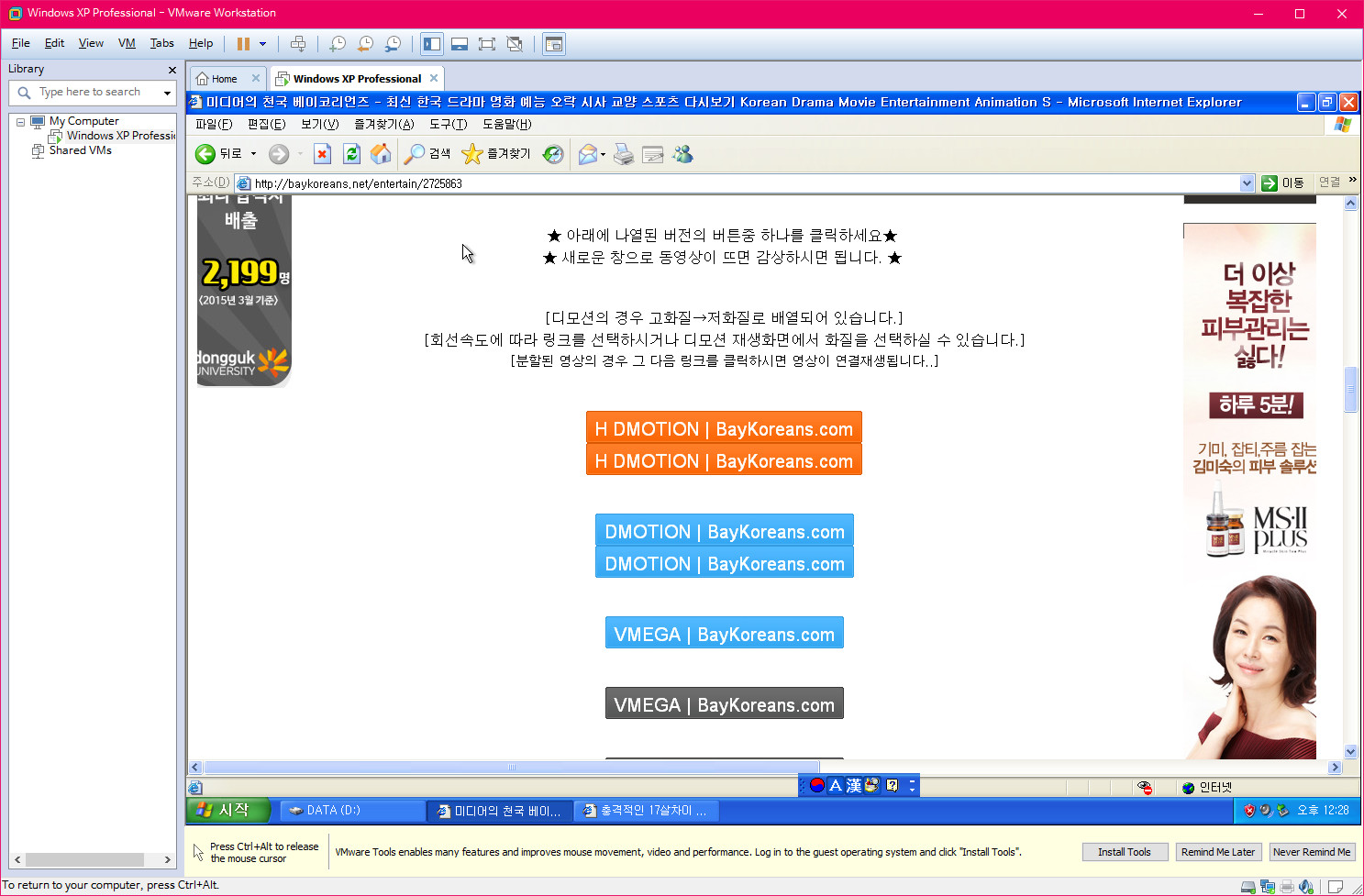Open the mail dropdown arrow in IE toolbar

pyautogui.click(x=603, y=154)
